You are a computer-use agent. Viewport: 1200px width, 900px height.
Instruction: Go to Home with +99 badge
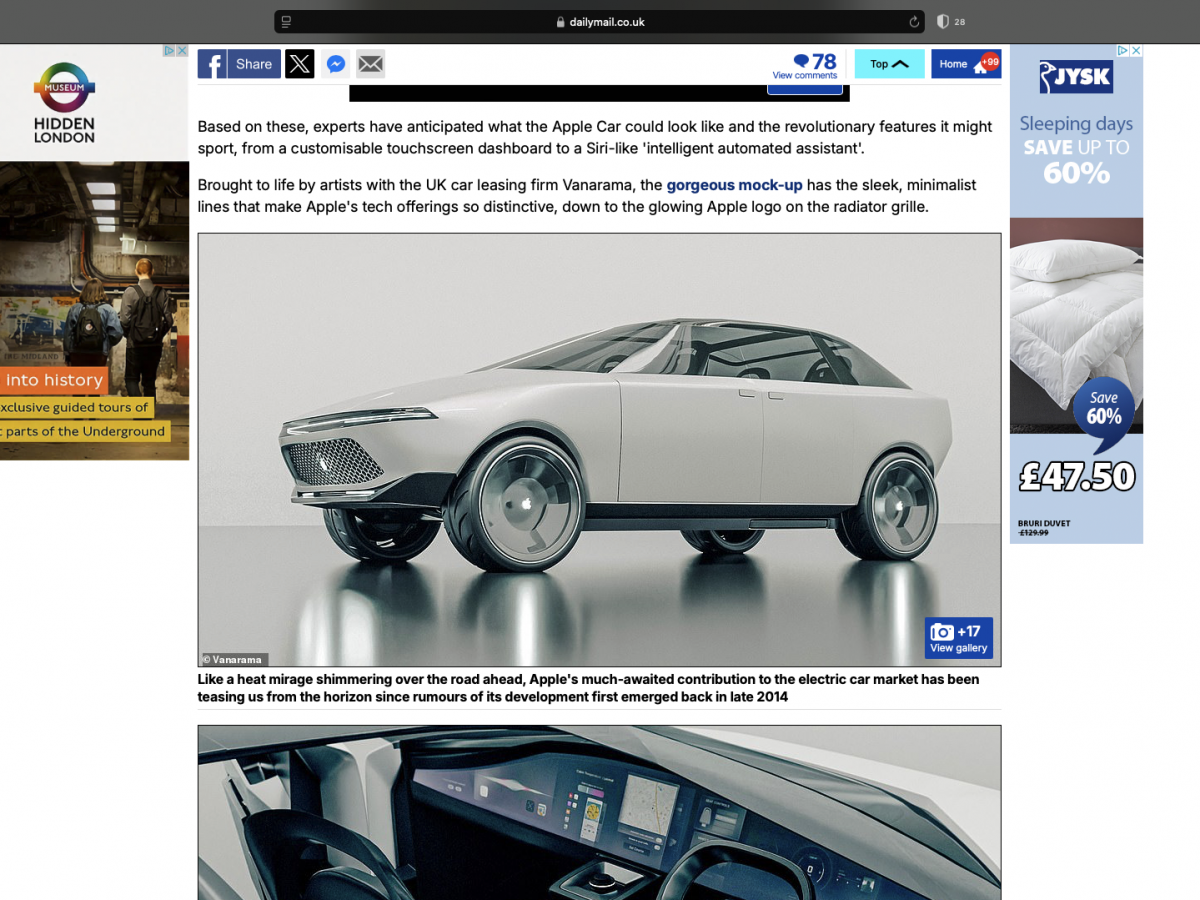pyautogui.click(x=965, y=64)
